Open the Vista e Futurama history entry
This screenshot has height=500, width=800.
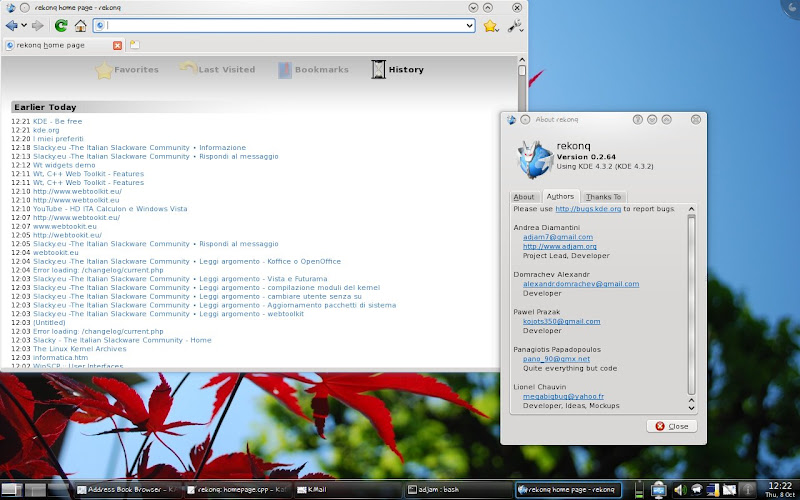point(180,279)
